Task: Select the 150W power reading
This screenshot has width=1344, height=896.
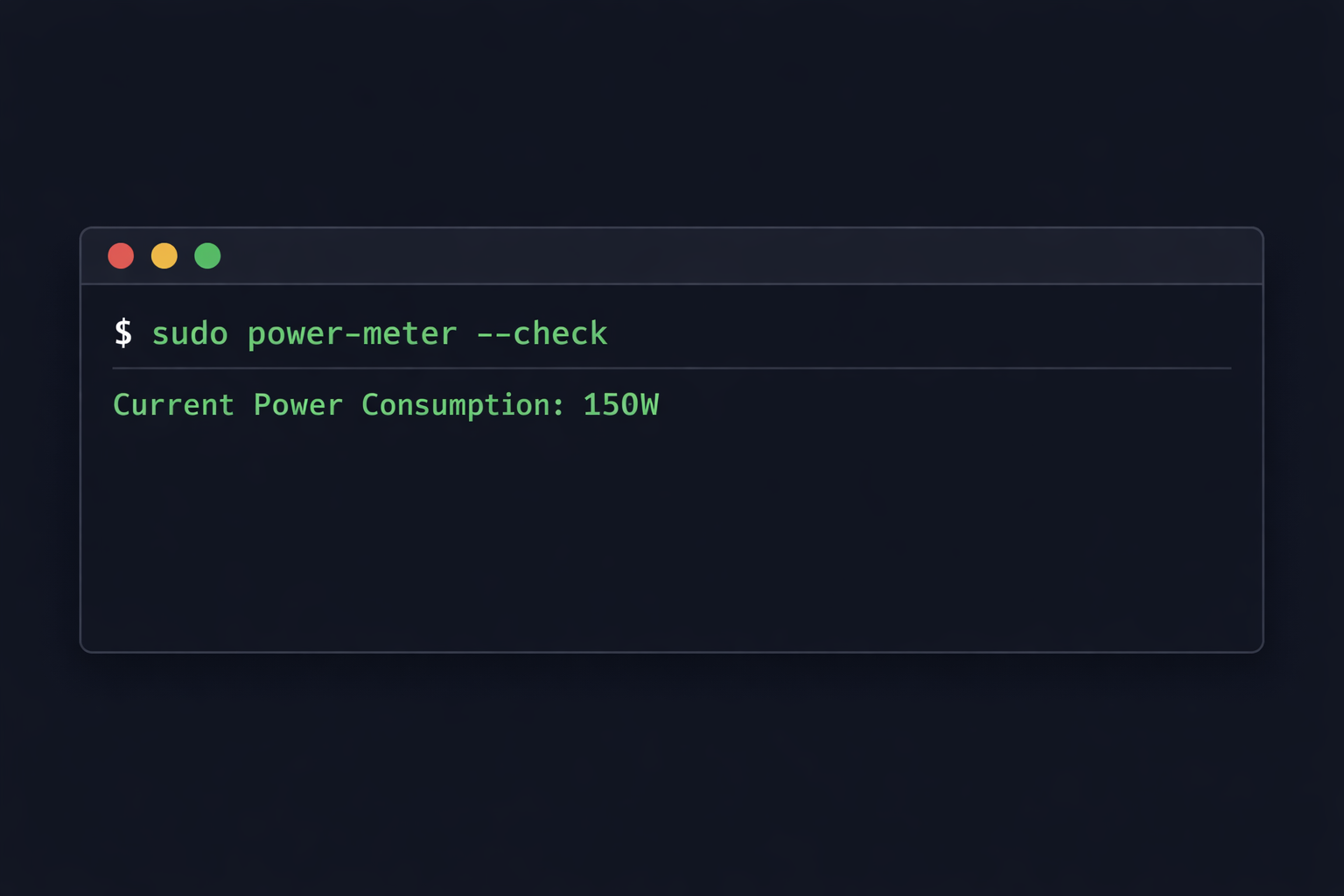Action: (x=621, y=404)
